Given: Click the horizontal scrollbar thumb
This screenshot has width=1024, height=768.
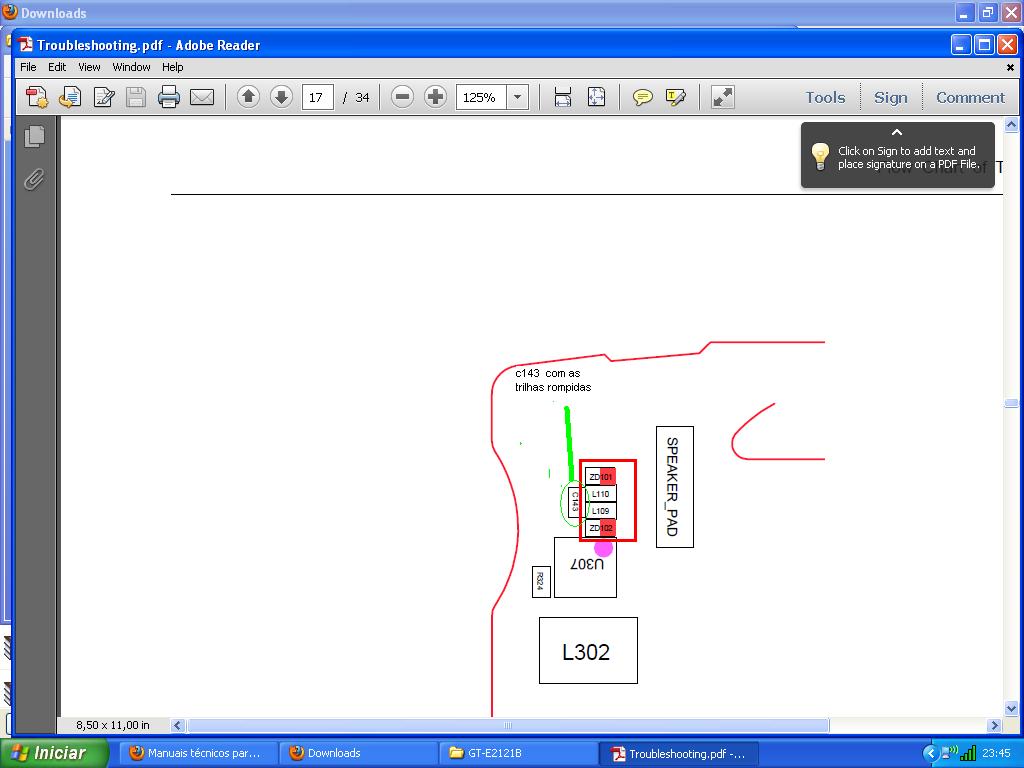Looking at the screenshot, I should (508, 725).
